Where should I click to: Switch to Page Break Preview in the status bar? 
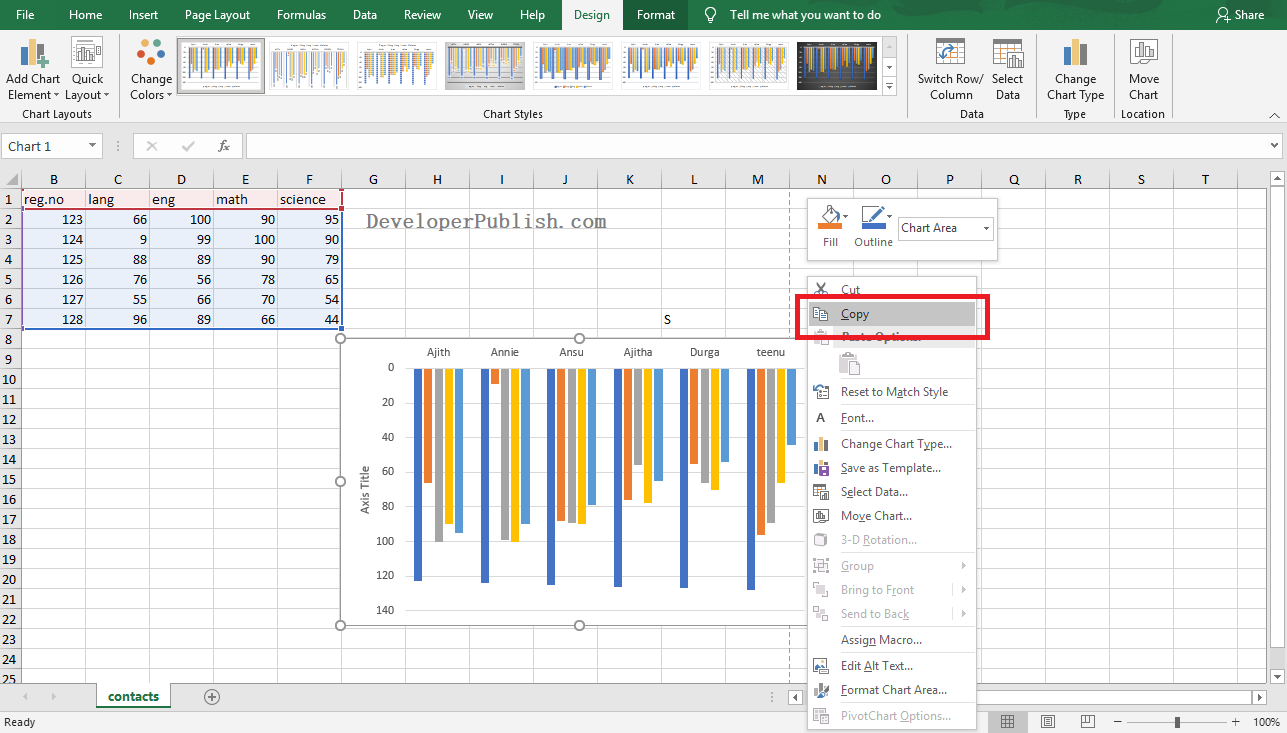click(x=1087, y=721)
